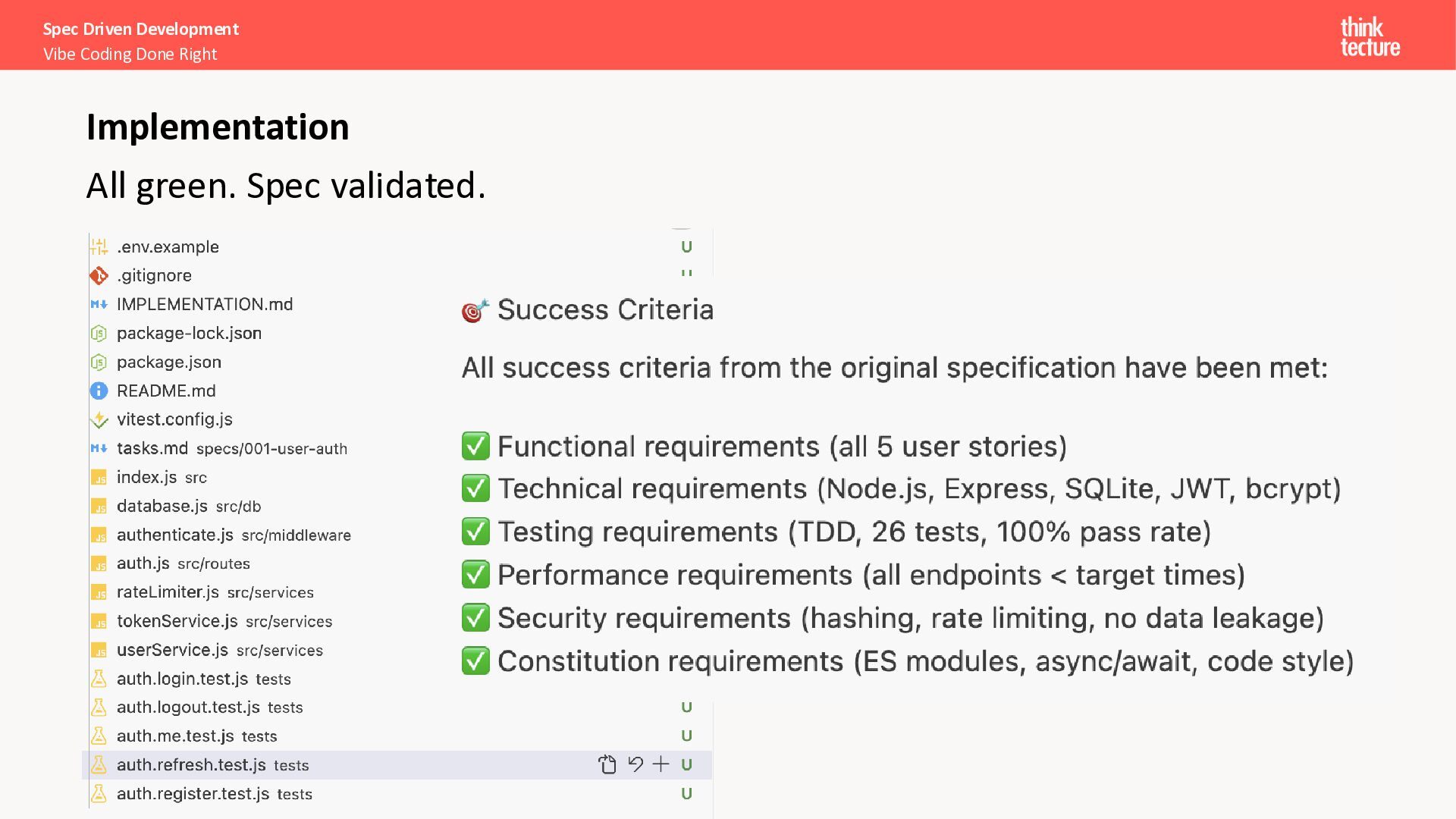This screenshot has height=819, width=1456.
Task: Select tasks.md under specs/001-user-auth
Action: (x=152, y=449)
